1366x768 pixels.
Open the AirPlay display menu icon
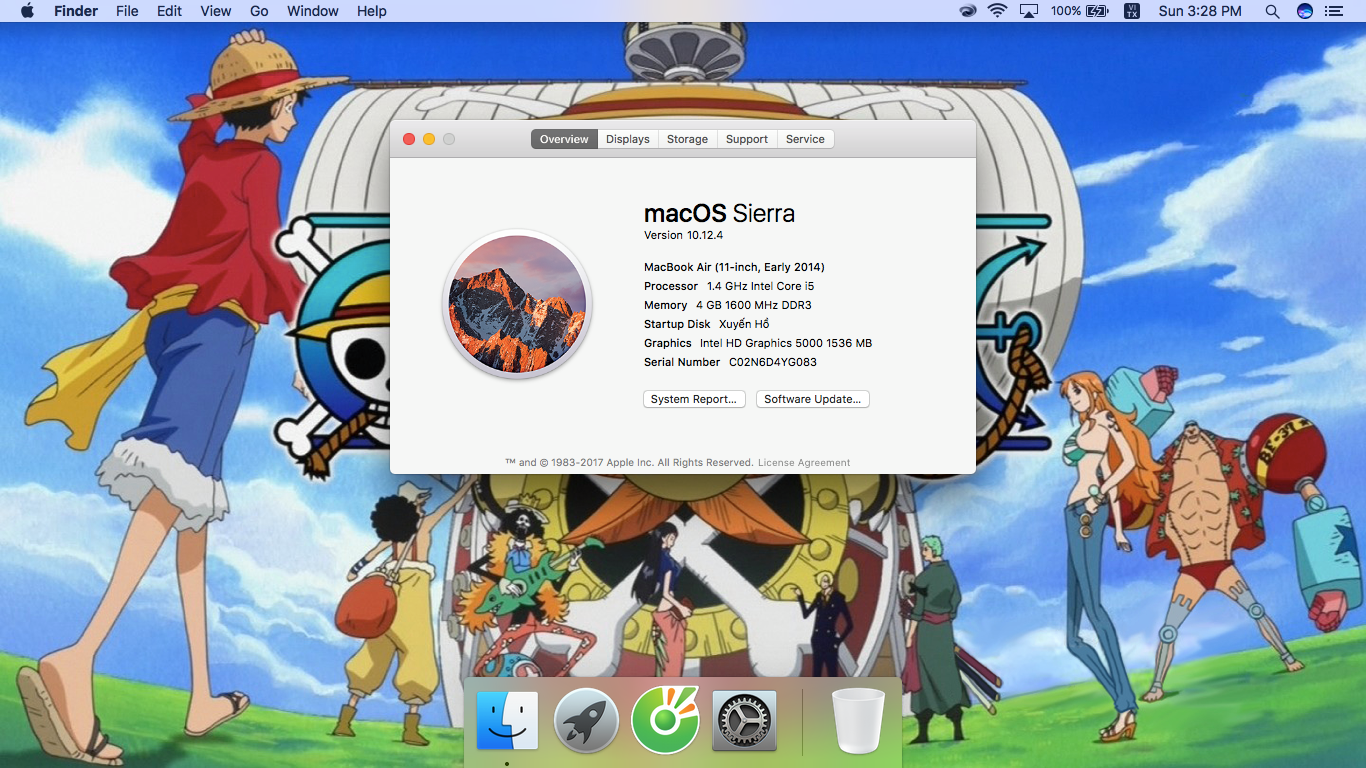1029,11
